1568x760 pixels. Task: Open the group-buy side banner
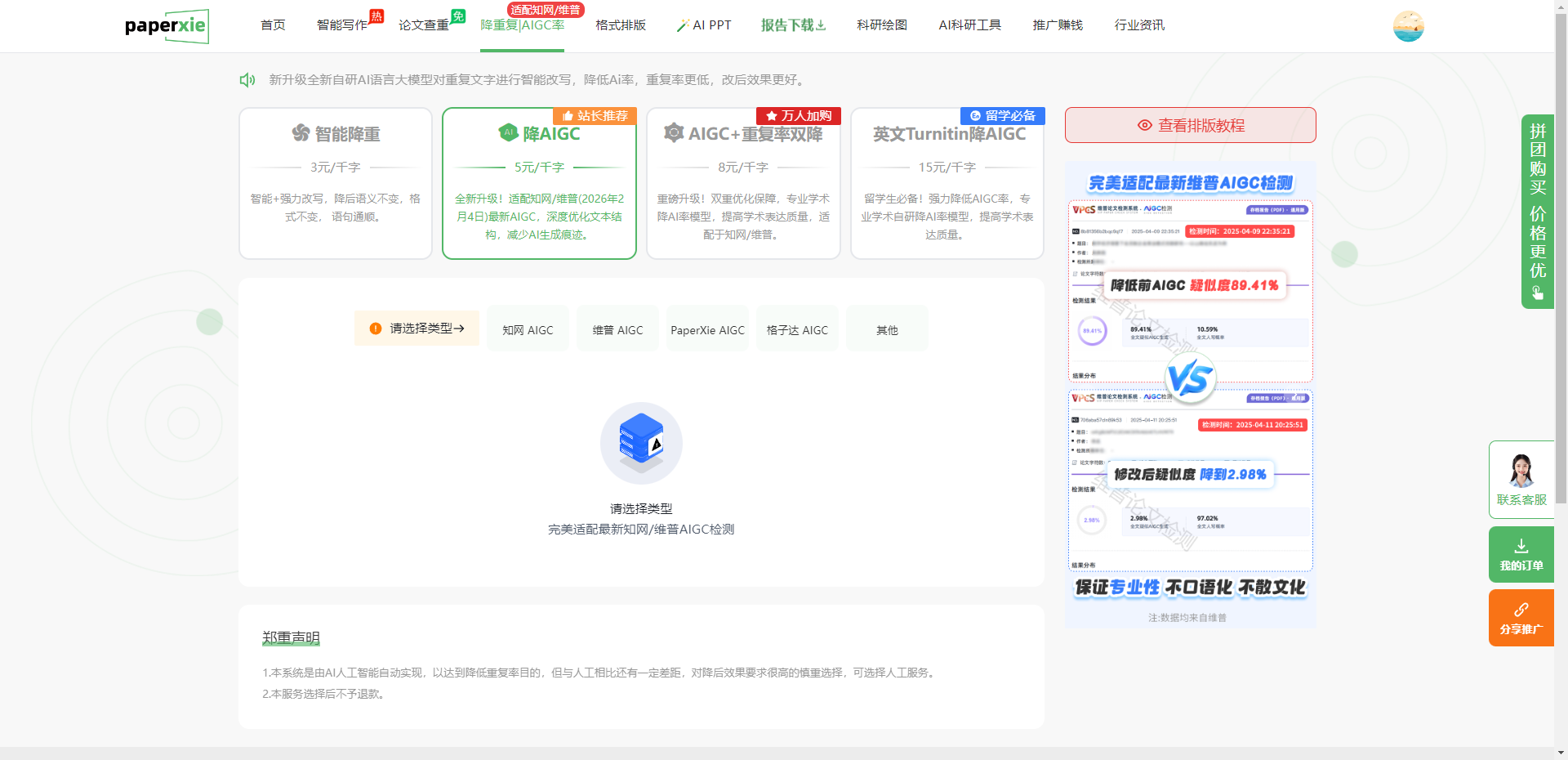click(x=1537, y=211)
